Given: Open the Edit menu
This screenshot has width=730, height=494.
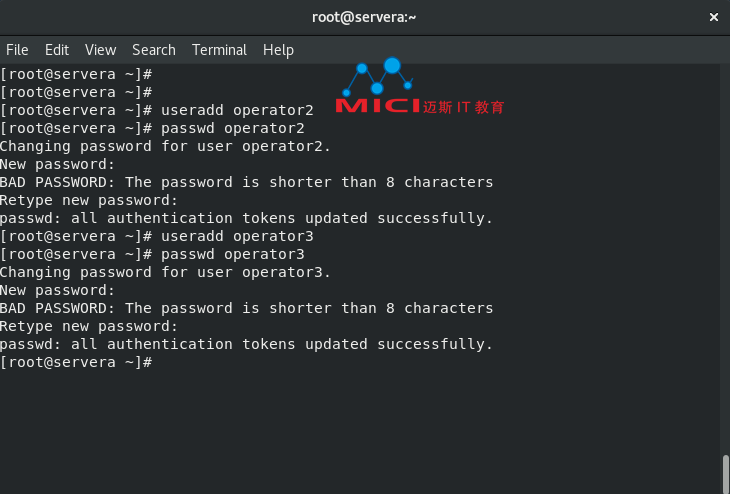Looking at the screenshot, I should coord(57,50).
